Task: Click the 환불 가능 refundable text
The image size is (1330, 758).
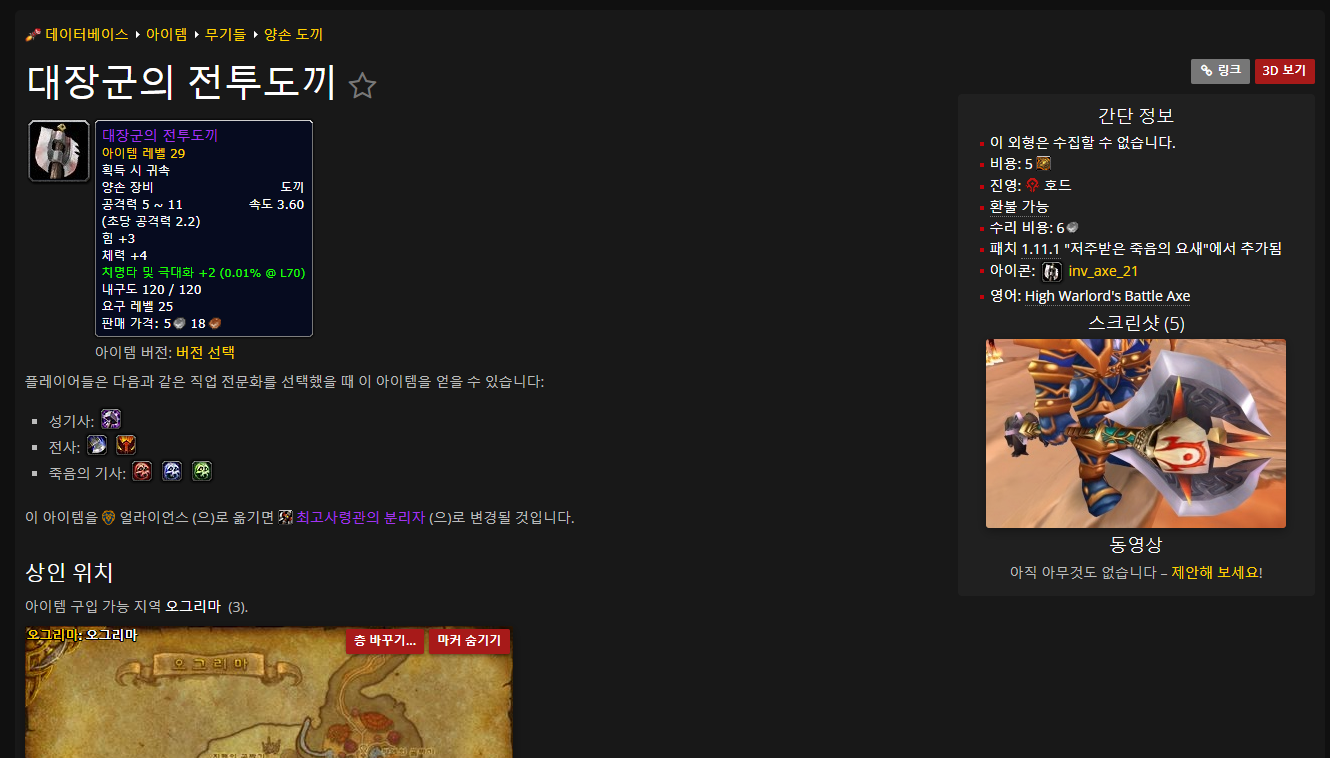Action: [x=1019, y=206]
